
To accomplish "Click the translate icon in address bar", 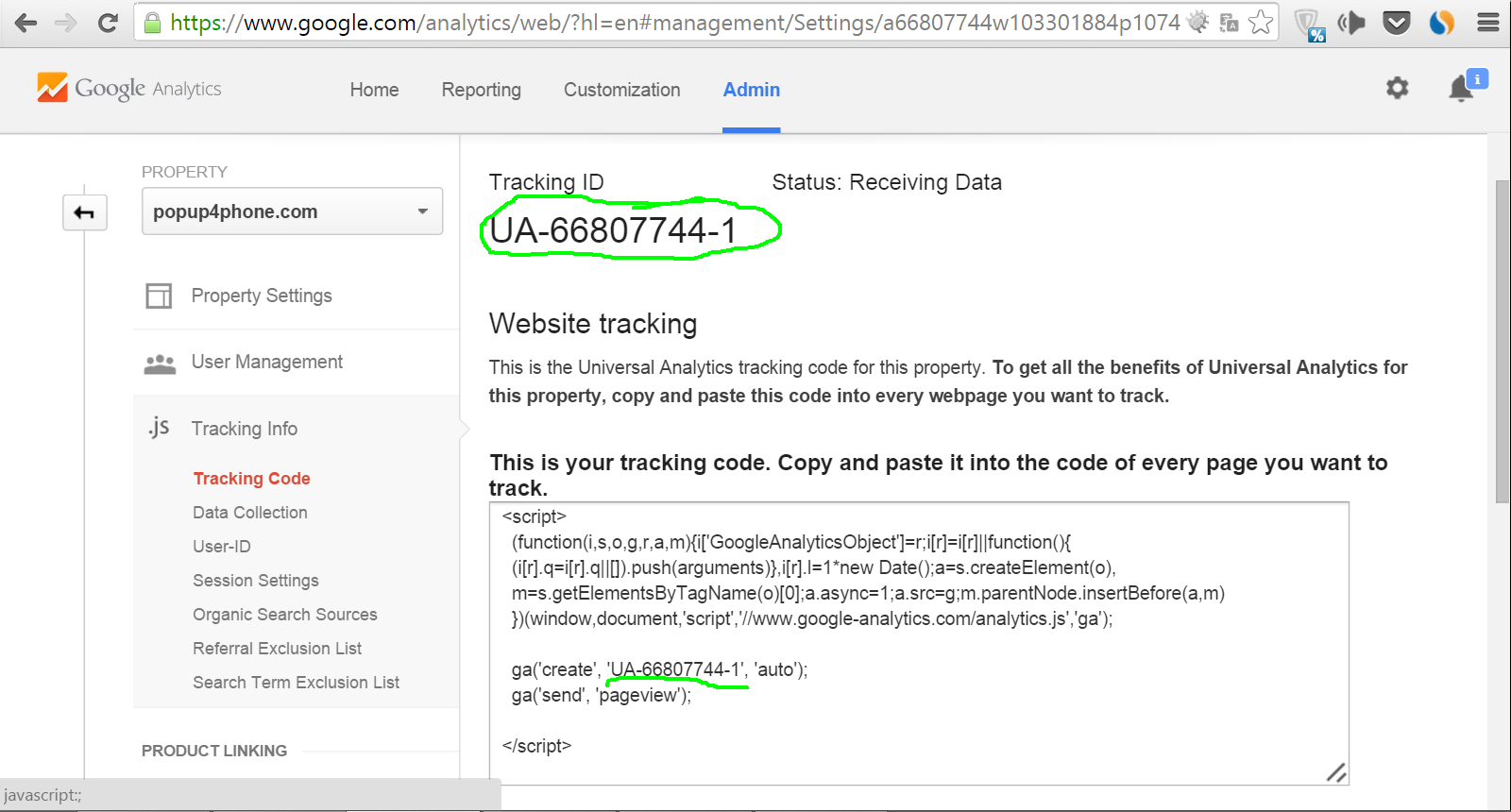I will tap(1229, 23).
